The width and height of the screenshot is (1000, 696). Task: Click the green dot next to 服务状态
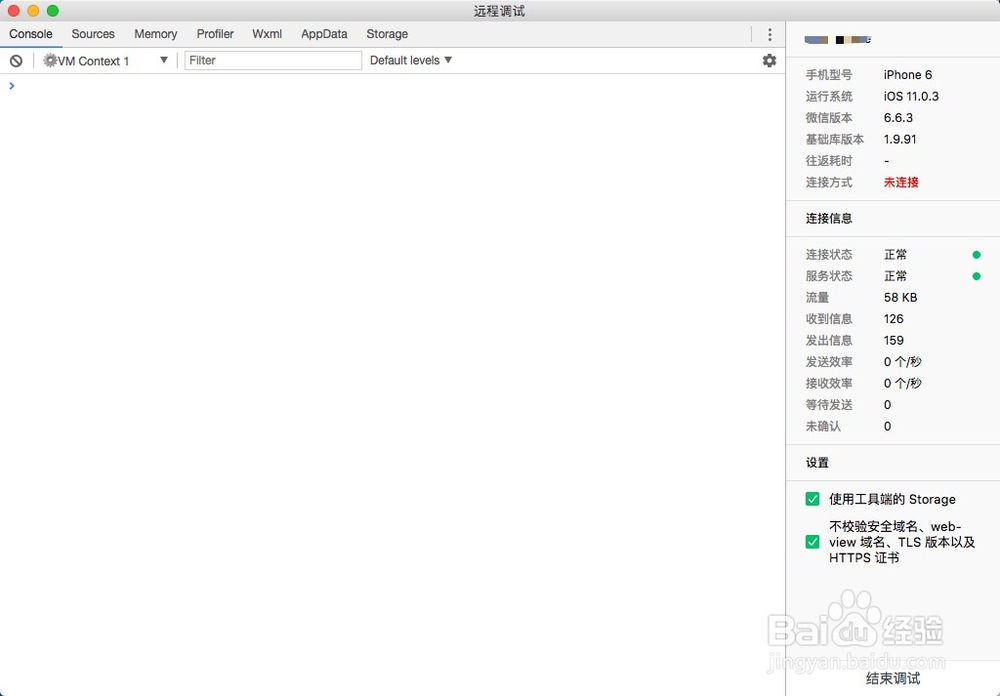[x=976, y=276]
